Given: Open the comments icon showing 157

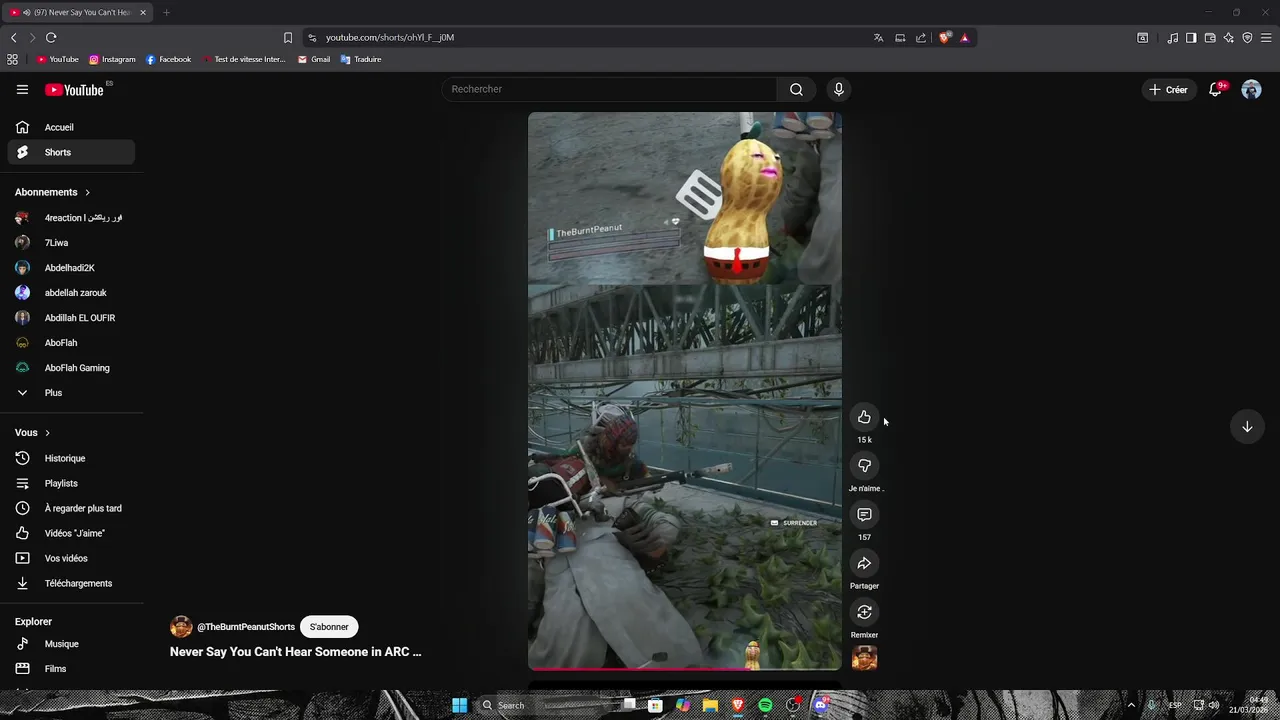Looking at the screenshot, I should [x=864, y=515].
